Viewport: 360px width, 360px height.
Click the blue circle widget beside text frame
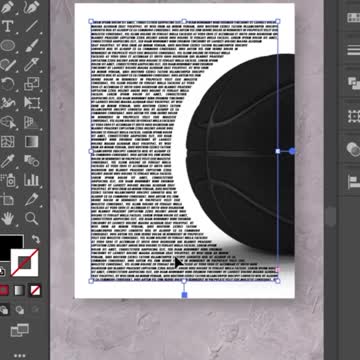(292, 151)
